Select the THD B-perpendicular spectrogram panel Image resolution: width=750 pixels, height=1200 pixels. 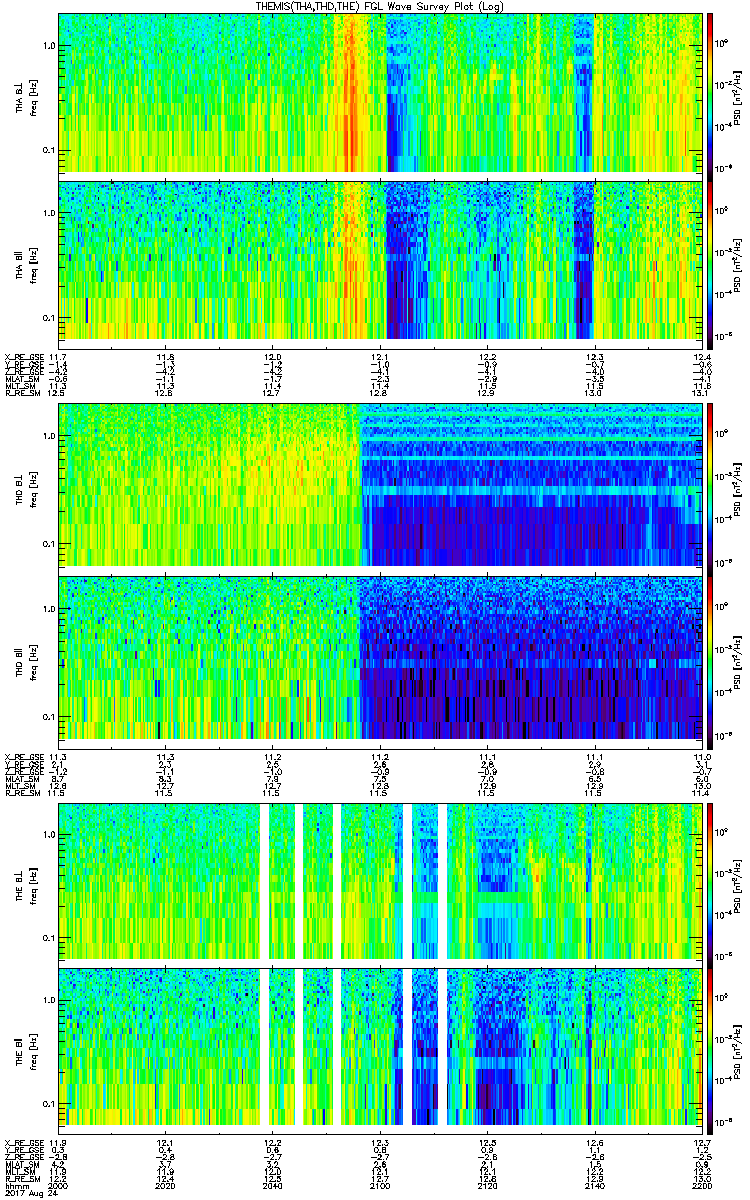[x=380, y=485]
